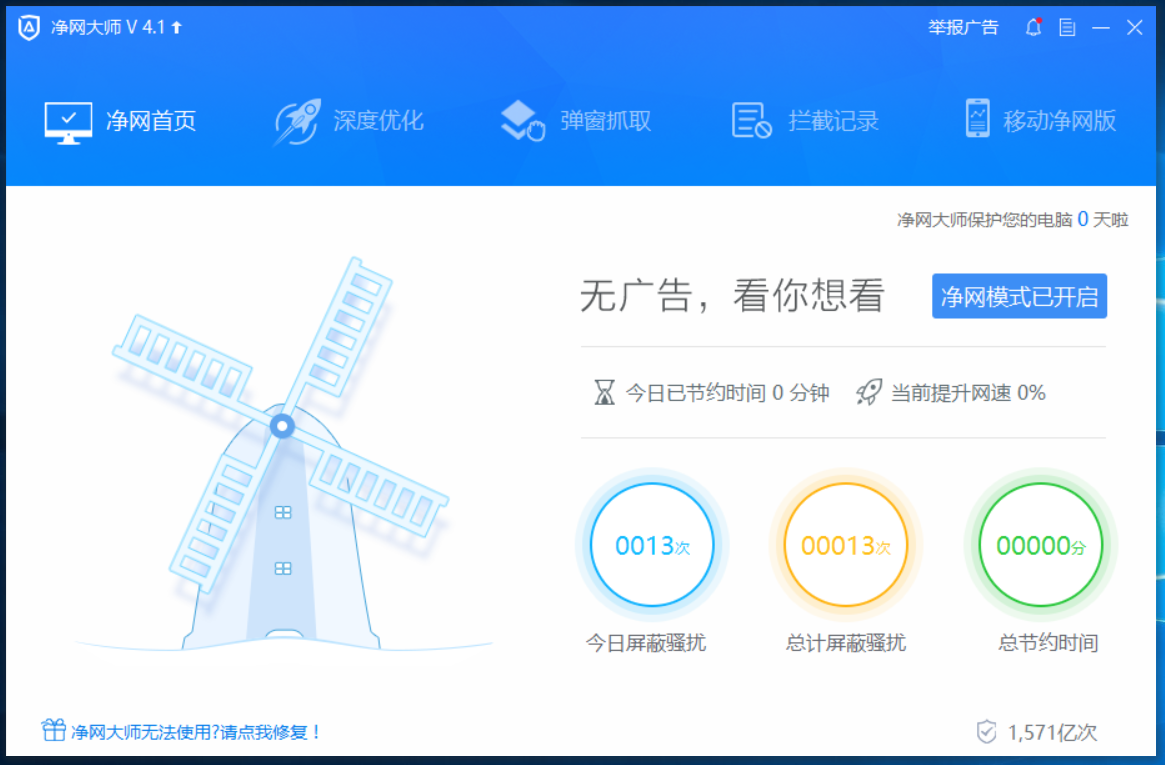
Task: Click the update arrow next to V 4.1
Action: coord(177,27)
